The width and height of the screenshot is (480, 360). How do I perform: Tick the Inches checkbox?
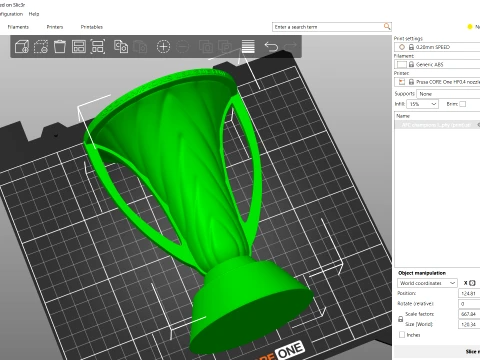(402, 335)
